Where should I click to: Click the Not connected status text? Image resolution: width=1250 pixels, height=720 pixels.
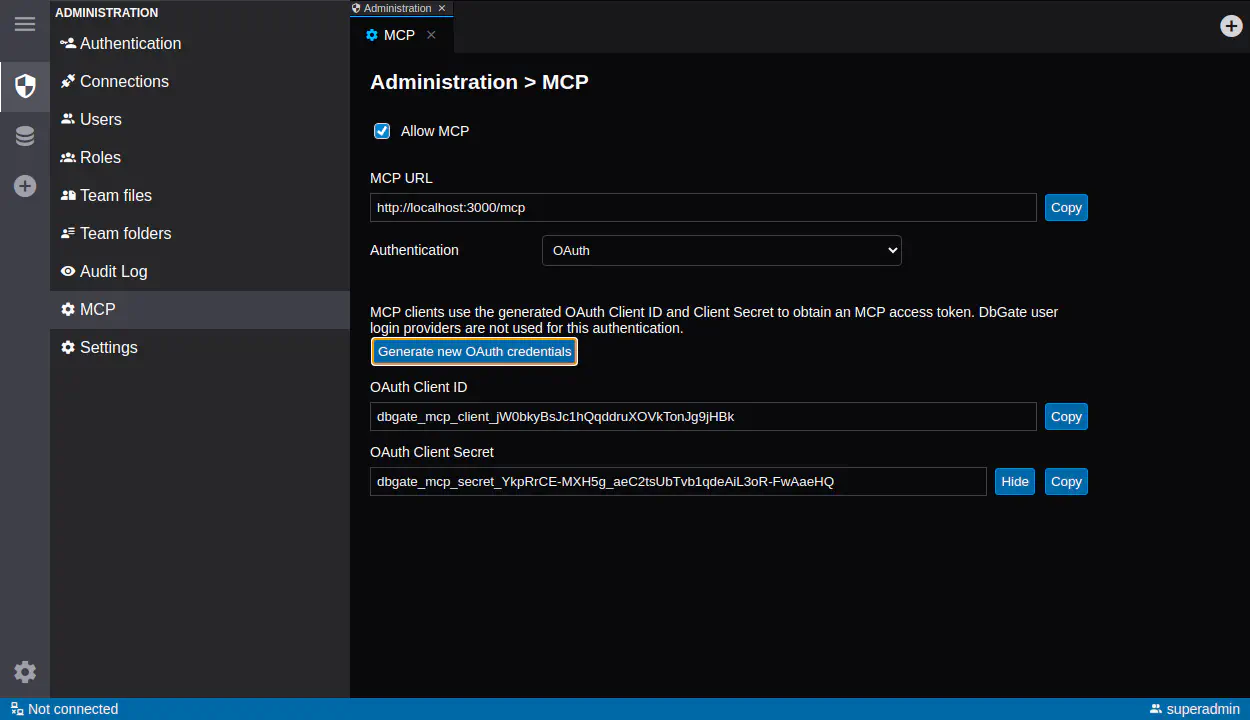[x=73, y=709]
